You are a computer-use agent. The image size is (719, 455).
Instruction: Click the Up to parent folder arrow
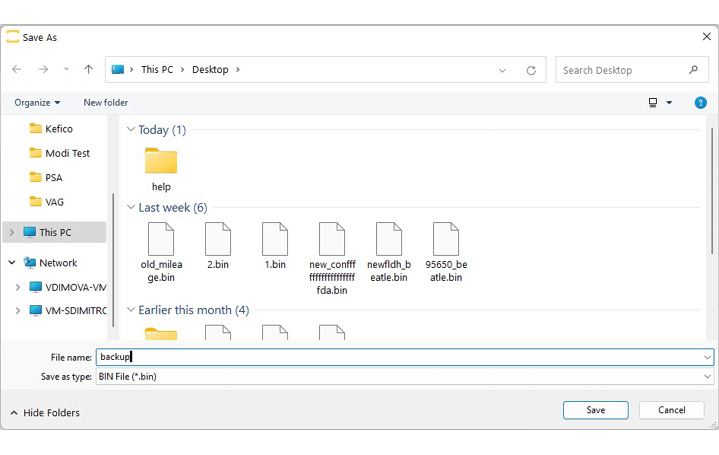pyautogui.click(x=89, y=70)
